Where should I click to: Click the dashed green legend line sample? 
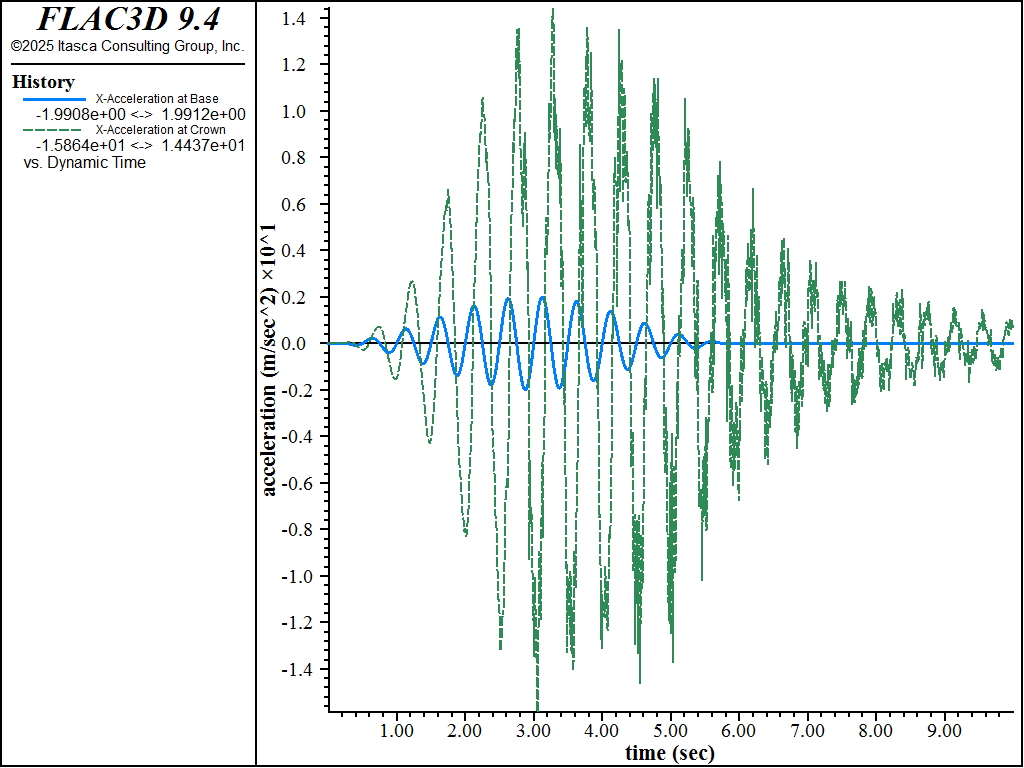click(x=54, y=130)
